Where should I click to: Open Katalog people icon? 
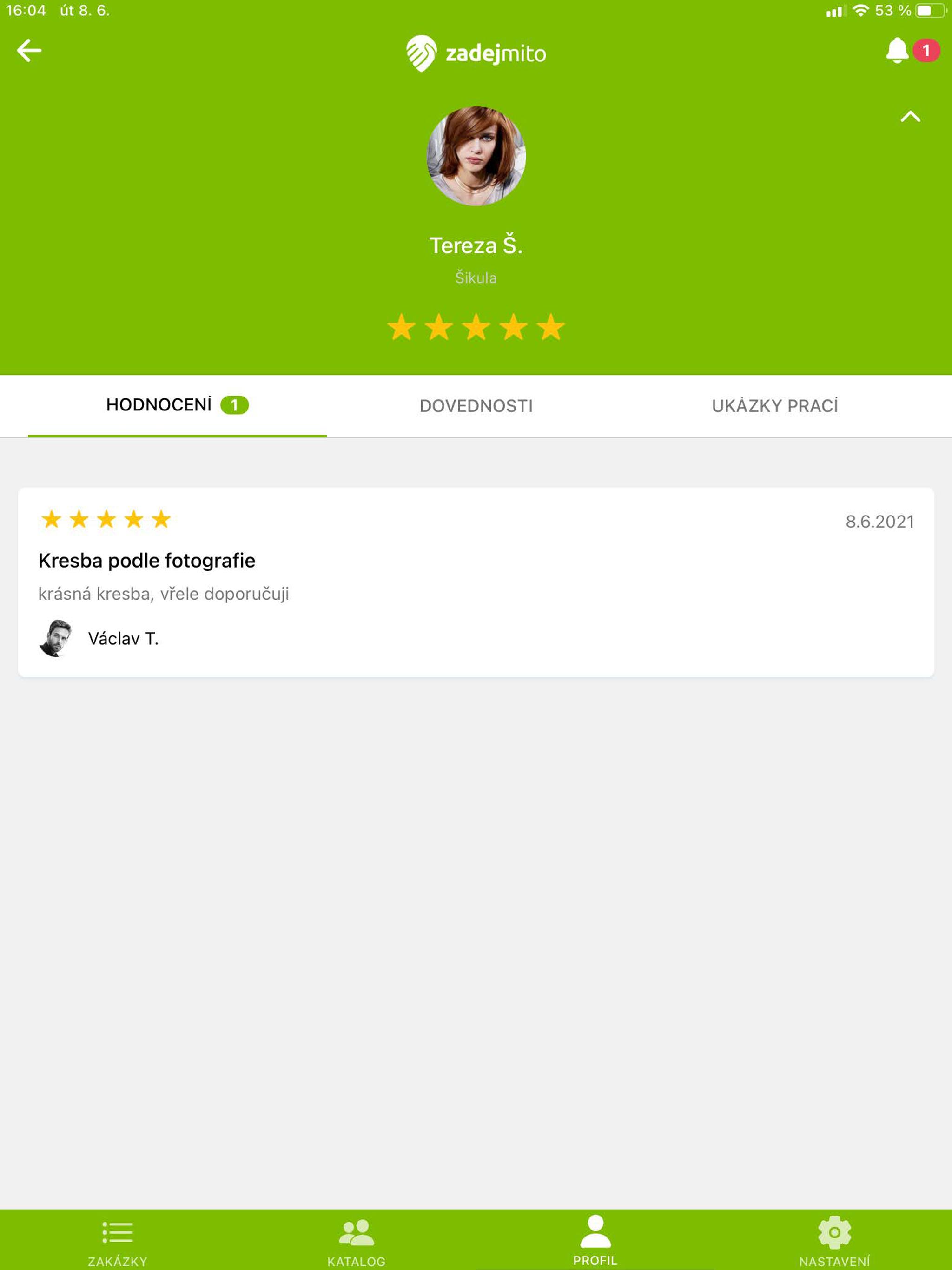(x=357, y=1232)
